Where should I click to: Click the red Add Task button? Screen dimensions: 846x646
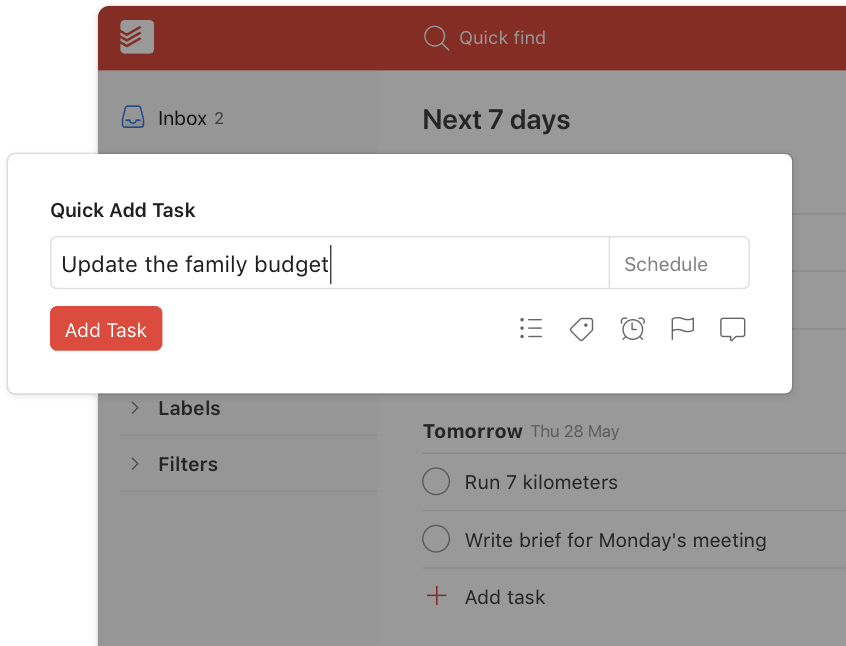(106, 329)
